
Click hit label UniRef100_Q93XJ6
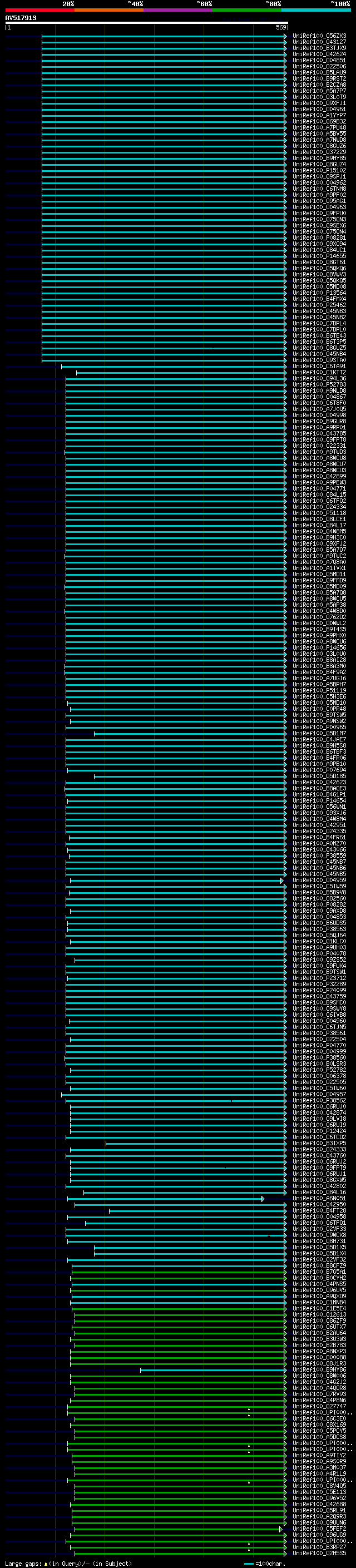coord(319,813)
